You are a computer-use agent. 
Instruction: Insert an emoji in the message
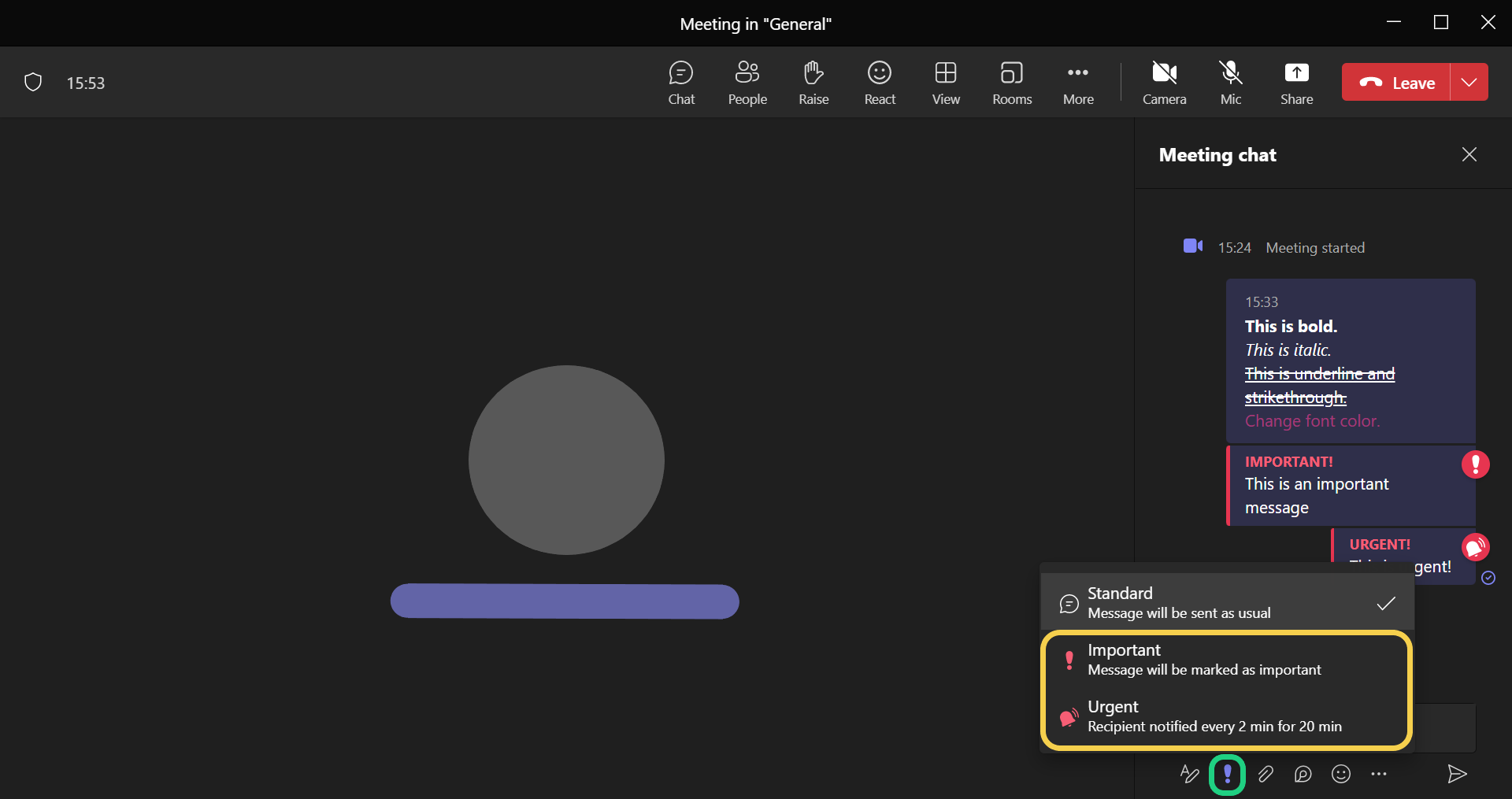(x=1341, y=775)
